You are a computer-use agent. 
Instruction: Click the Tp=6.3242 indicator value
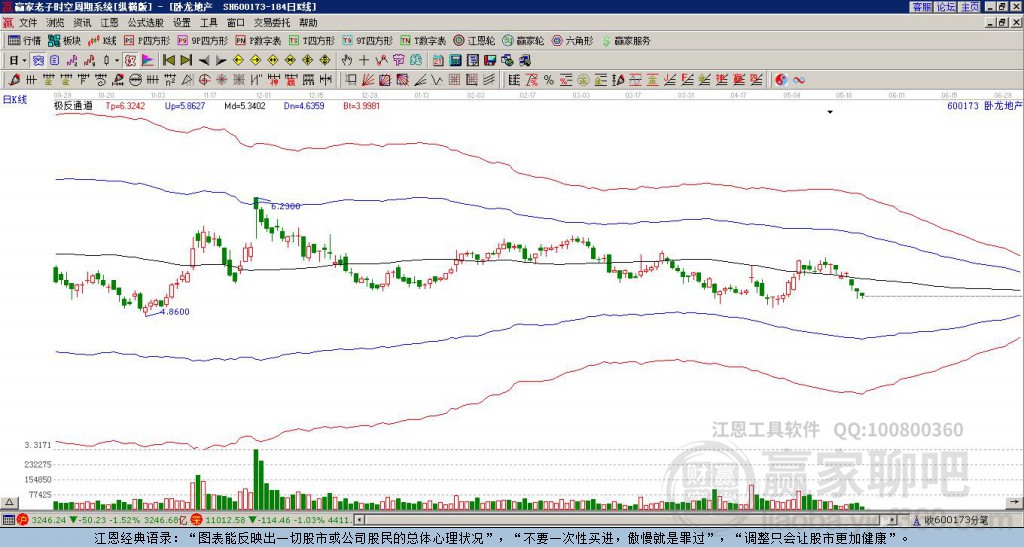pos(125,105)
